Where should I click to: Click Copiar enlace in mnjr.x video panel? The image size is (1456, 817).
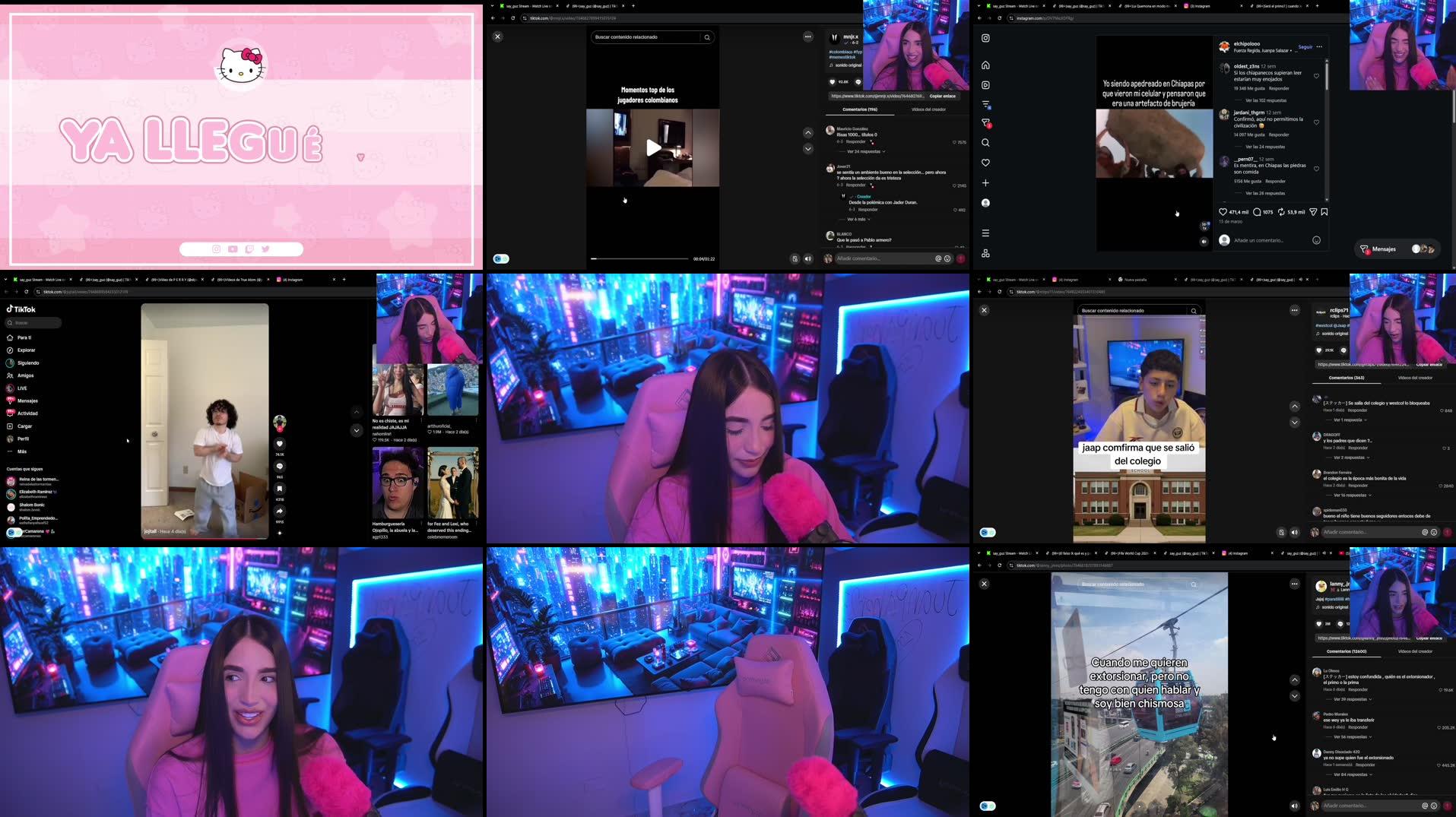pos(942,96)
